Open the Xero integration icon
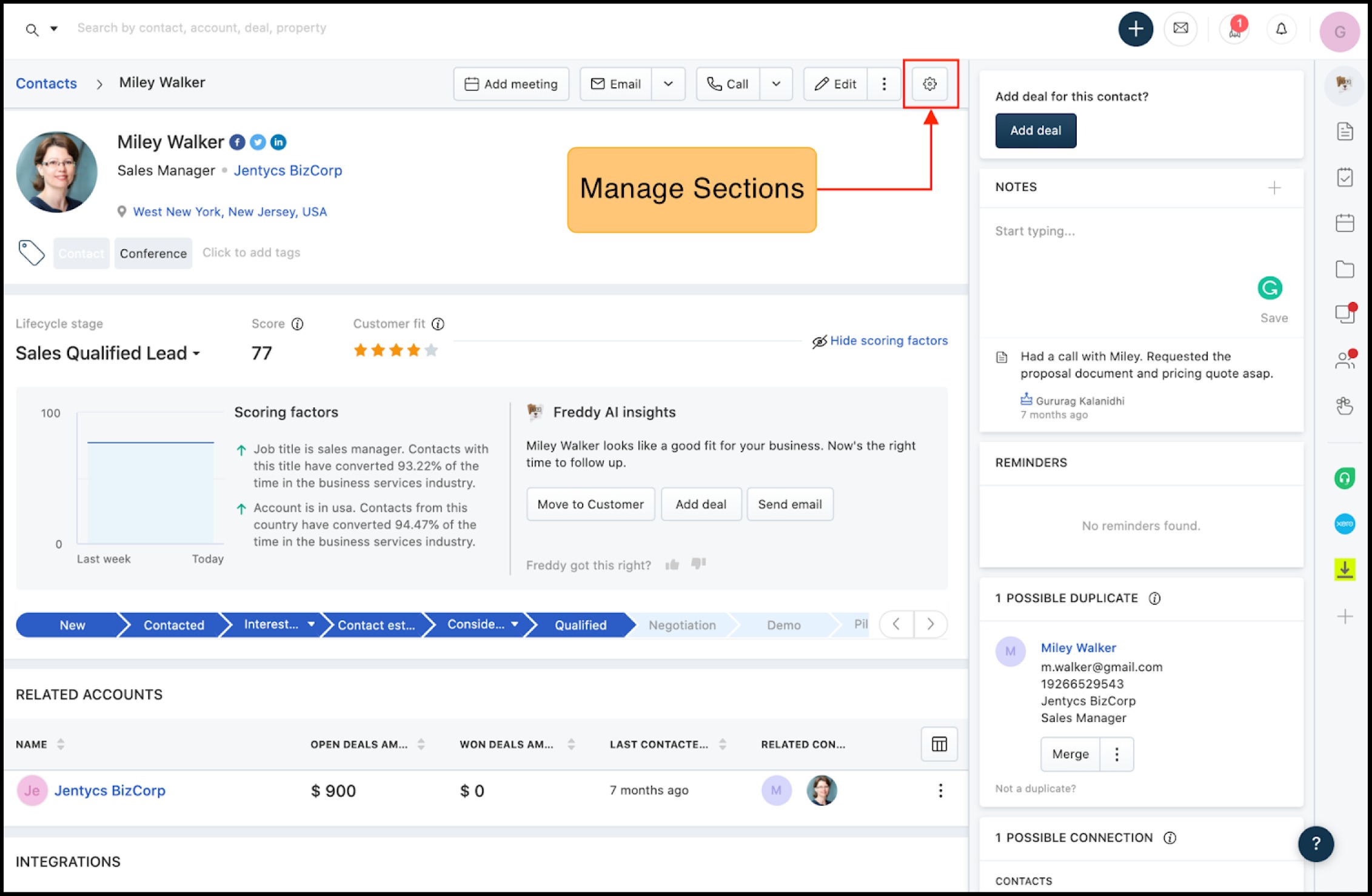Screen dimensions: 1372x896 click(1344, 523)
